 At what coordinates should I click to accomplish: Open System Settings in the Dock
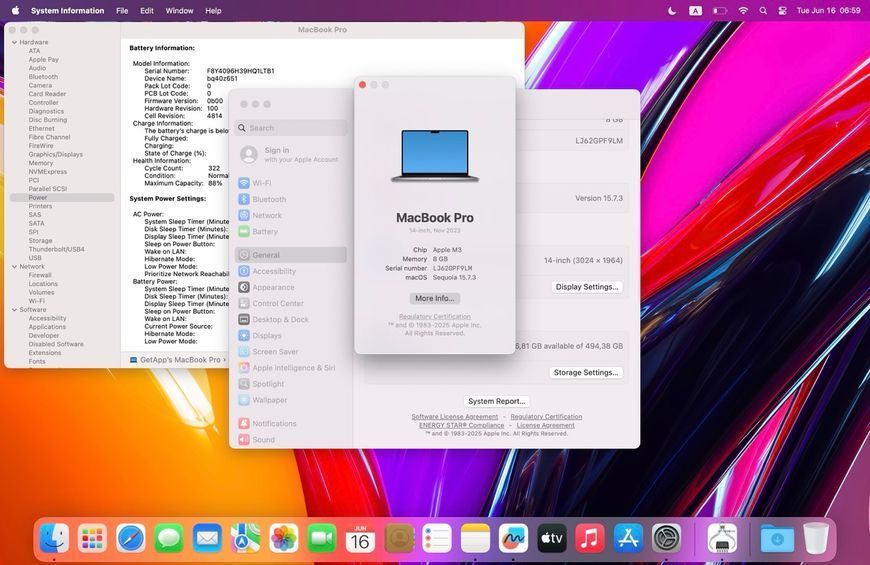tap(666, 538)
